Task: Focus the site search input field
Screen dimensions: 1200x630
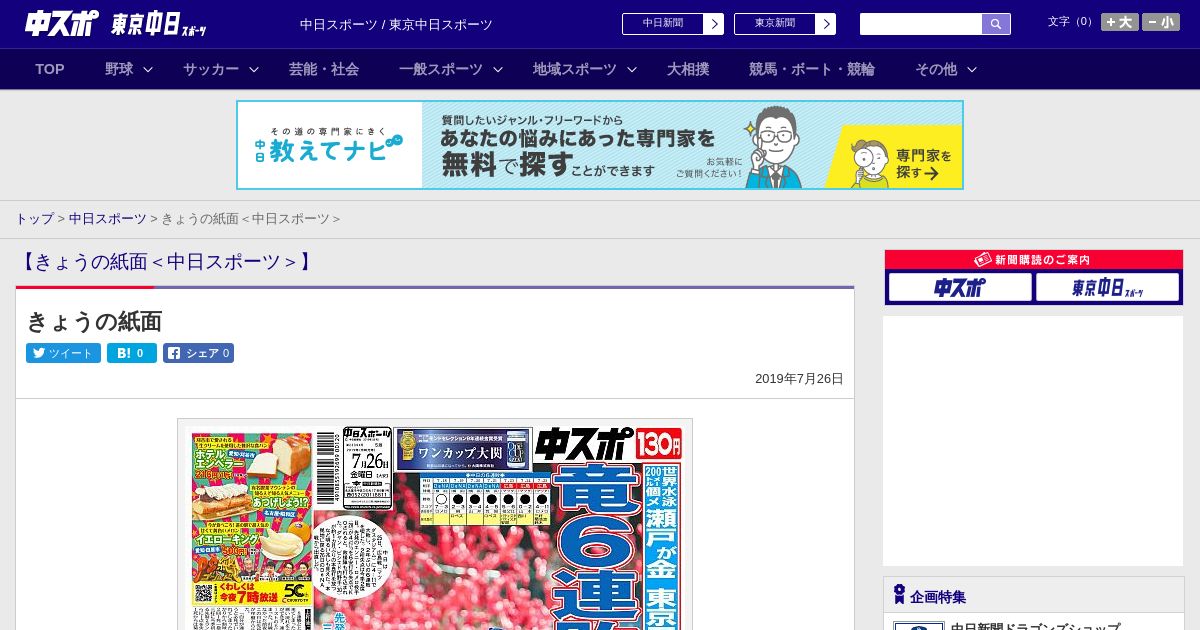Action: coord(921,24)
